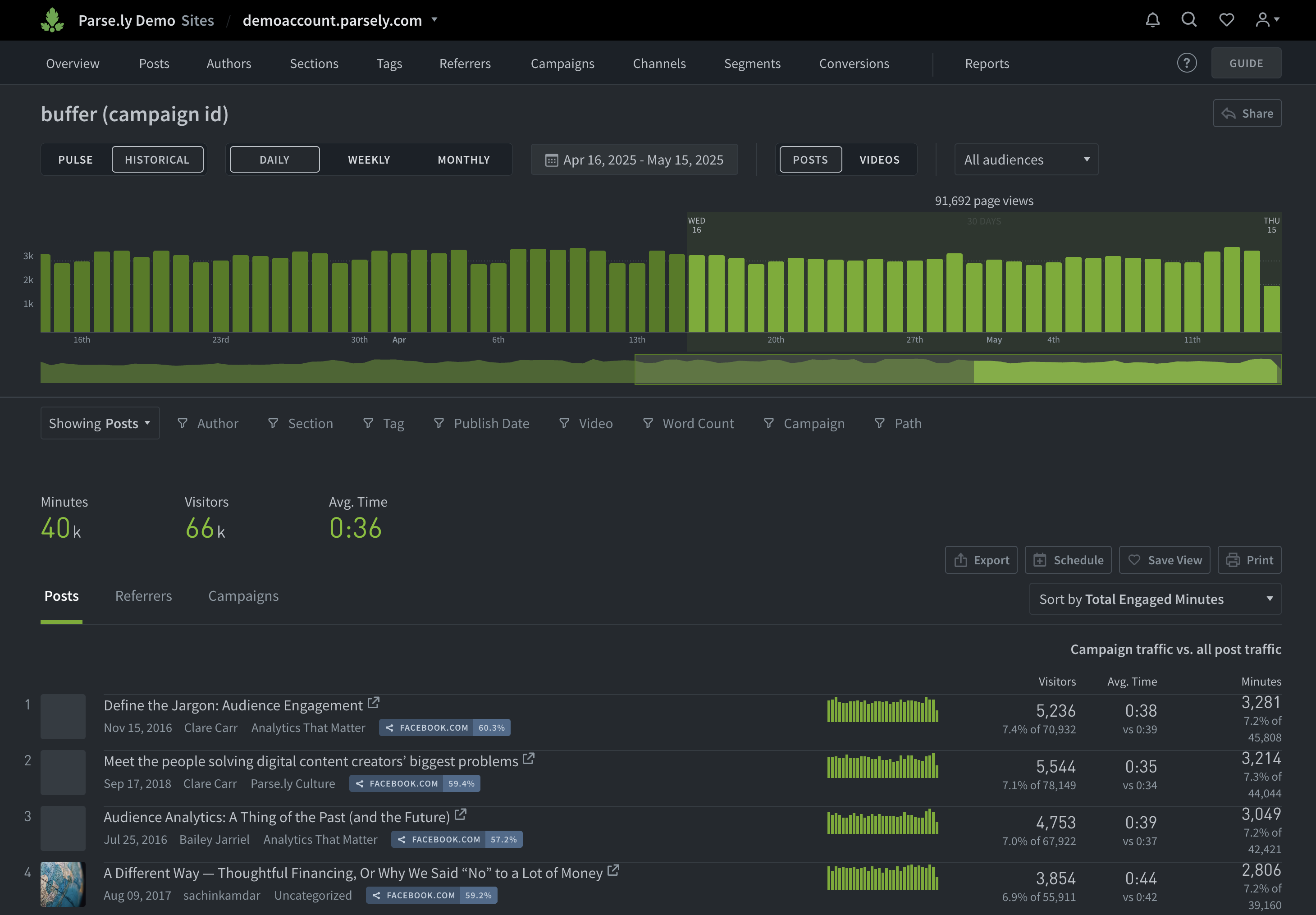Select MONTHLY granularity
Viewport: 1316px width, 915px height.
coord(464,160)
